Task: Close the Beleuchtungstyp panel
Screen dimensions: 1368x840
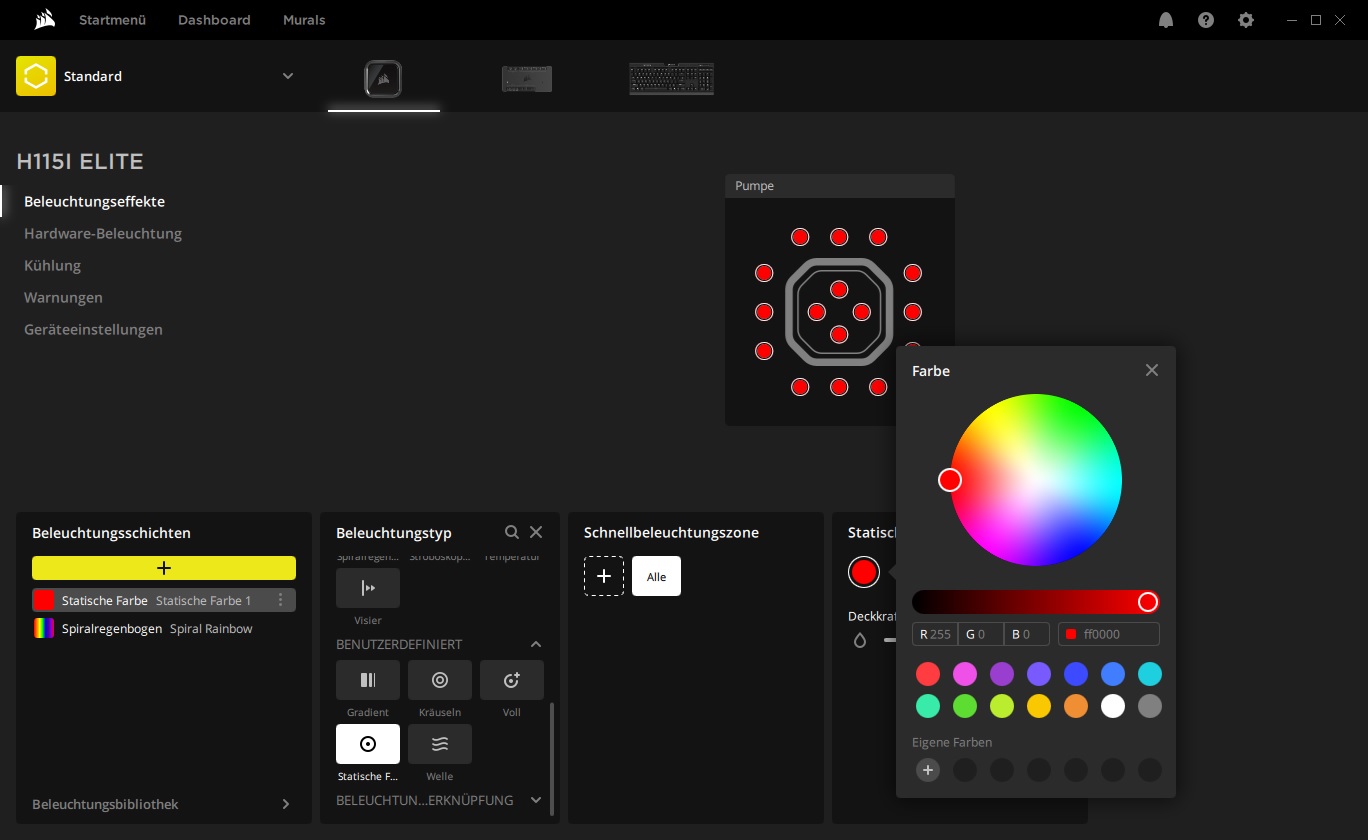Action: pyautogui.click(x=536, y=532)
